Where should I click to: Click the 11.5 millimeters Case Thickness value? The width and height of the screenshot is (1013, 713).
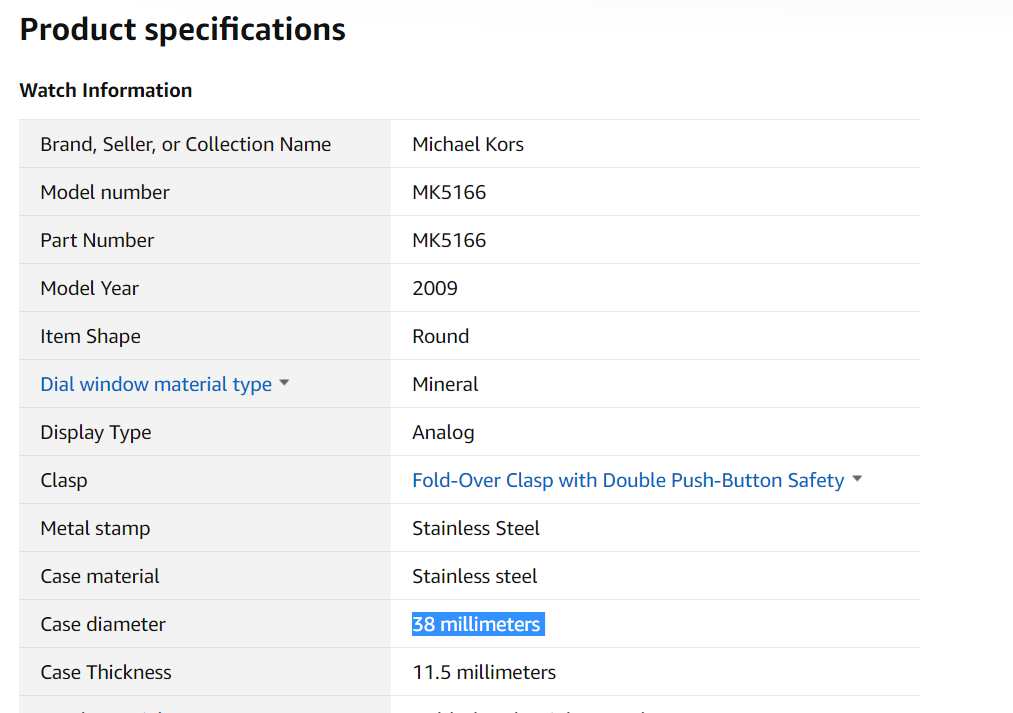tap(484, 672)
